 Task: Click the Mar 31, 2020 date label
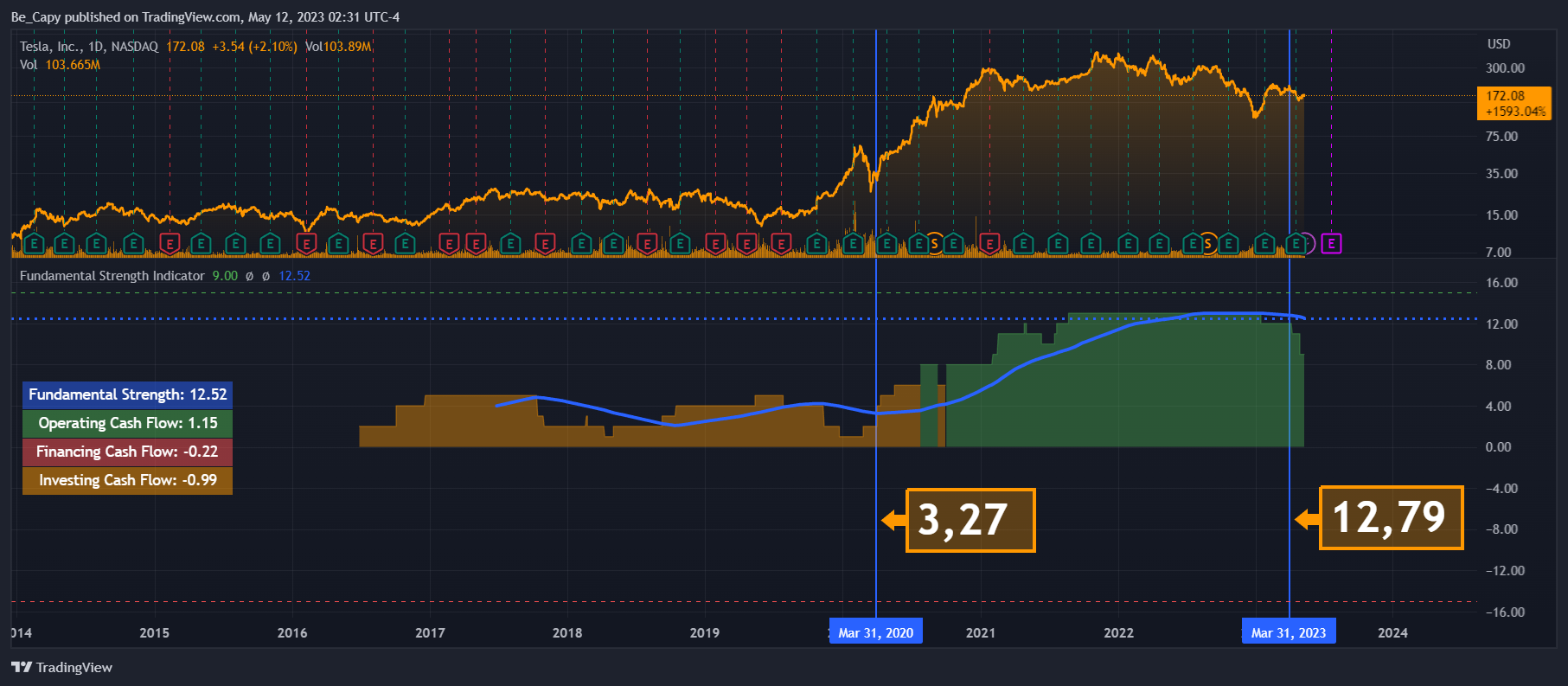[876, 632]
